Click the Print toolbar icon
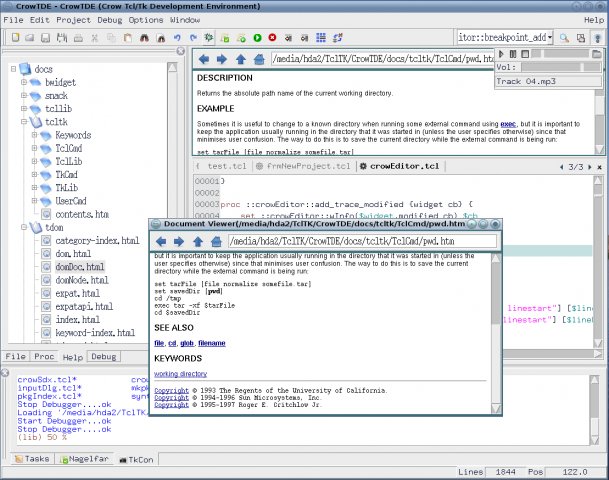The height and width of the screenshot is (480, 609). (x=78, y=38)
